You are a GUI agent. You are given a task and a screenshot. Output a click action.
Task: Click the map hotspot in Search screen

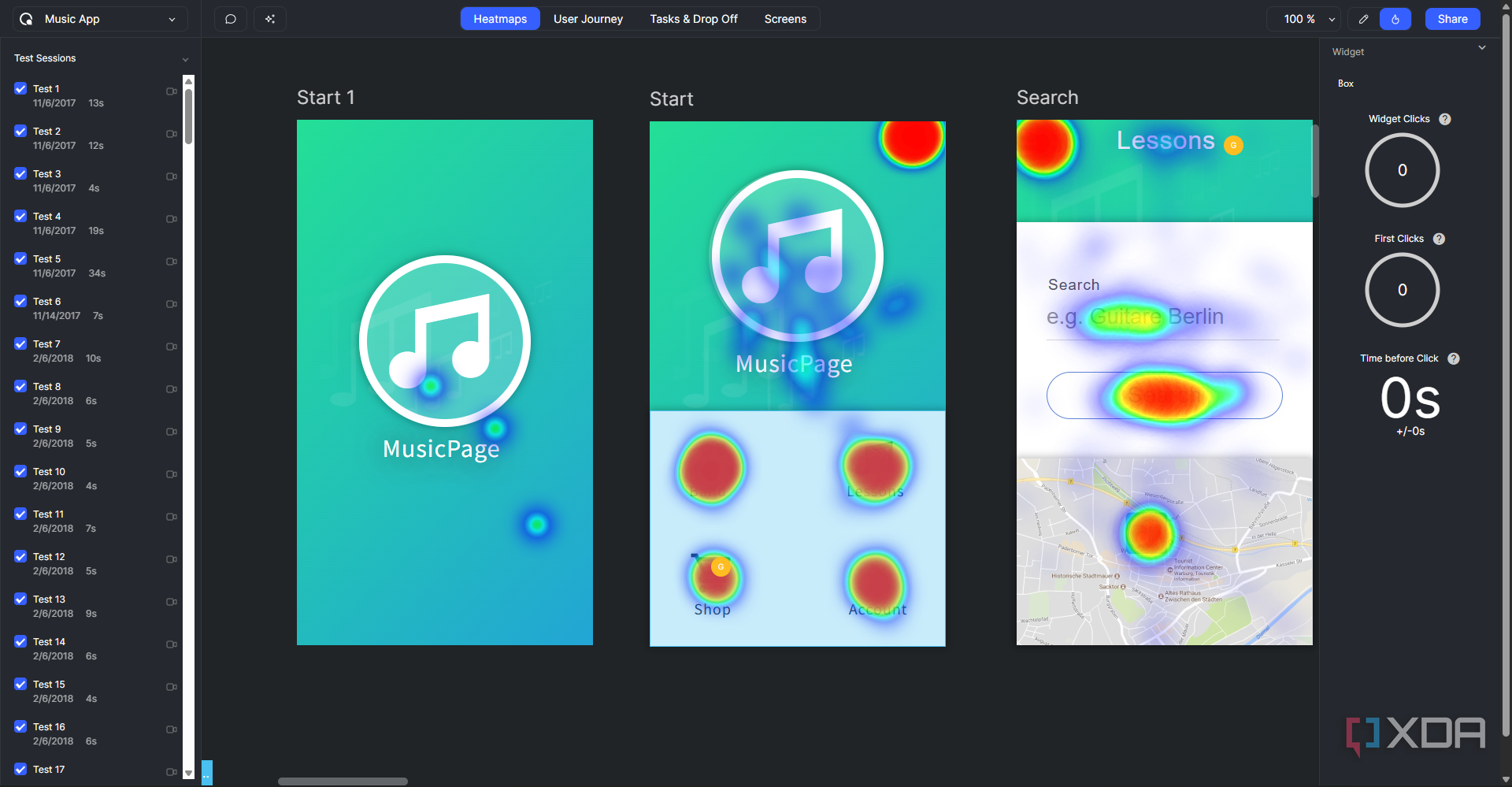[1149, 533]
